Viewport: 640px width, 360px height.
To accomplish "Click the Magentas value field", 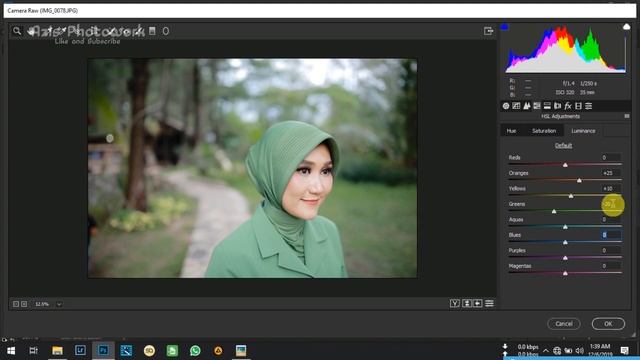I will coord(611,266).
